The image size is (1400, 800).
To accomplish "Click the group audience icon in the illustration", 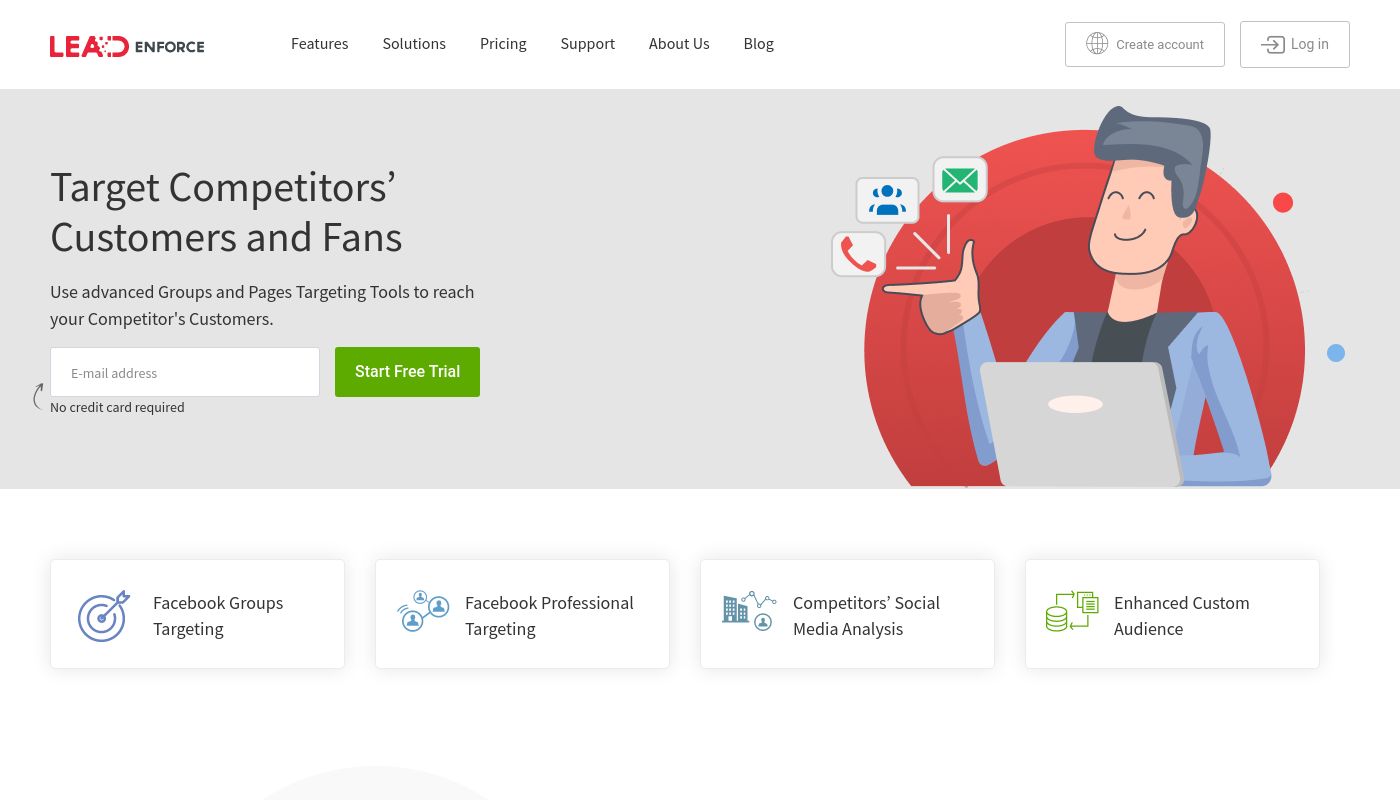I will tap(887, 200).
